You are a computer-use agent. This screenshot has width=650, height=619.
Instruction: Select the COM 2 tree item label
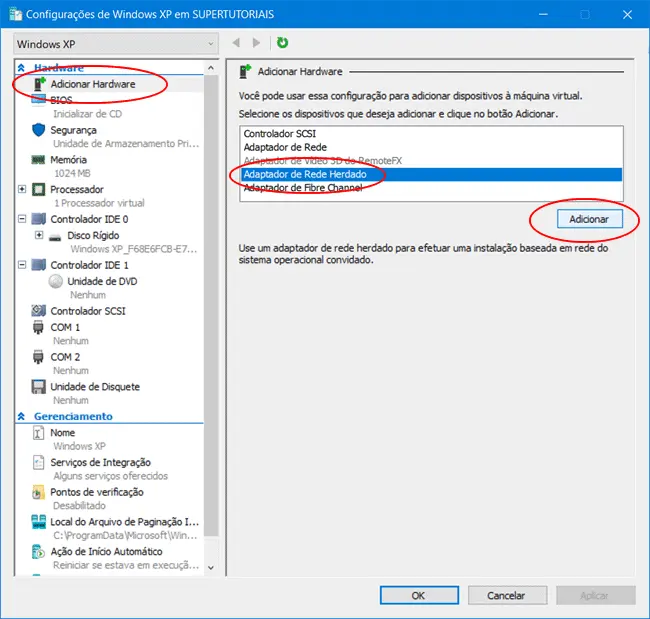tap(65, 357)
